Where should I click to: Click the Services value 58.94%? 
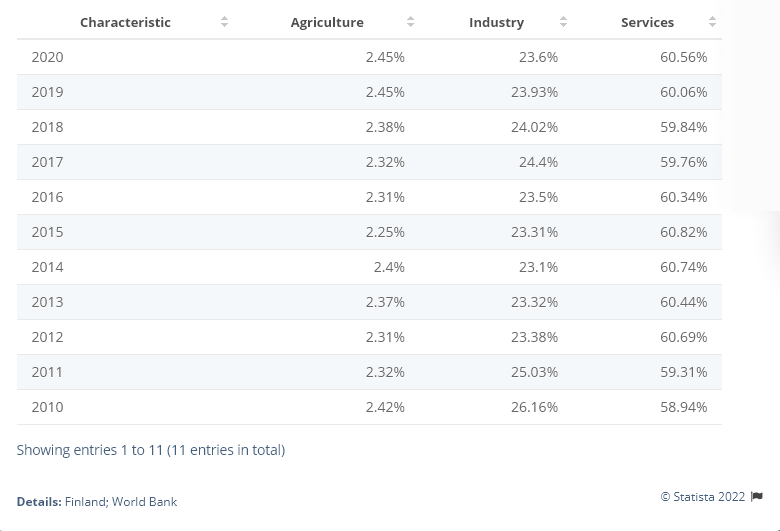coord(683,407)
